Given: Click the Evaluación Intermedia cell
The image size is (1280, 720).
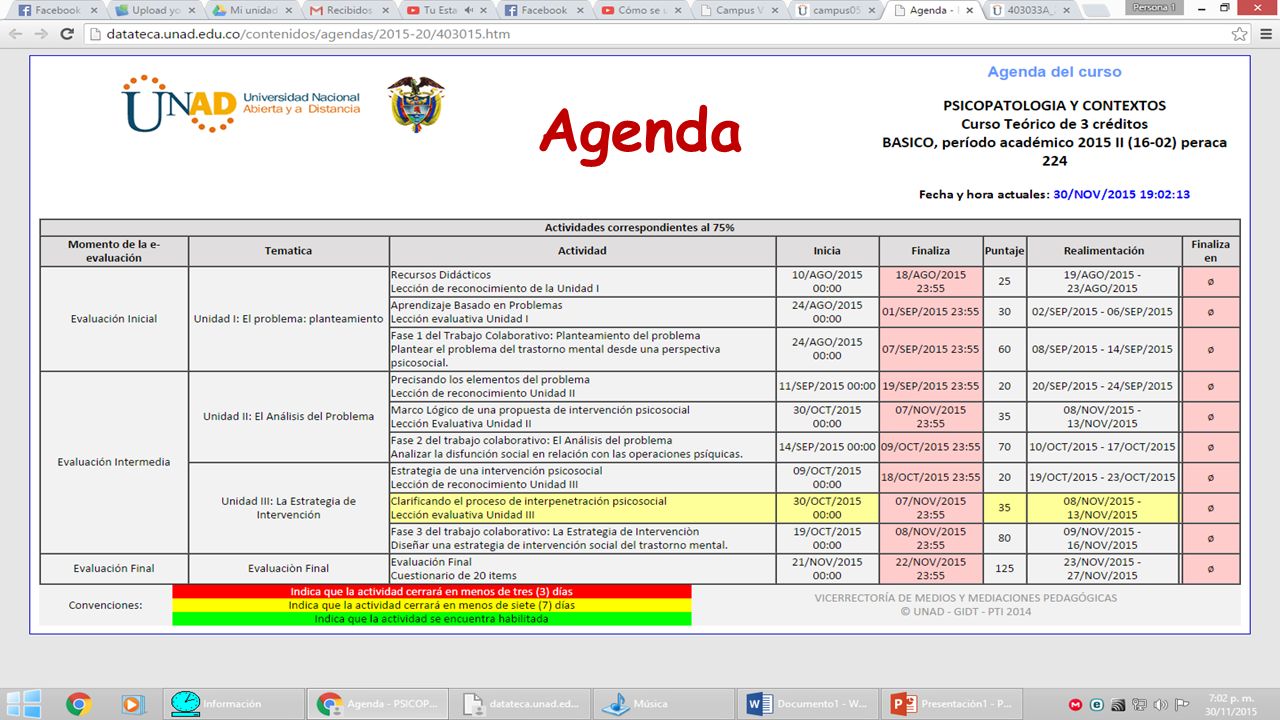Looking at the screenshot, I should click(x=114, y=462).
